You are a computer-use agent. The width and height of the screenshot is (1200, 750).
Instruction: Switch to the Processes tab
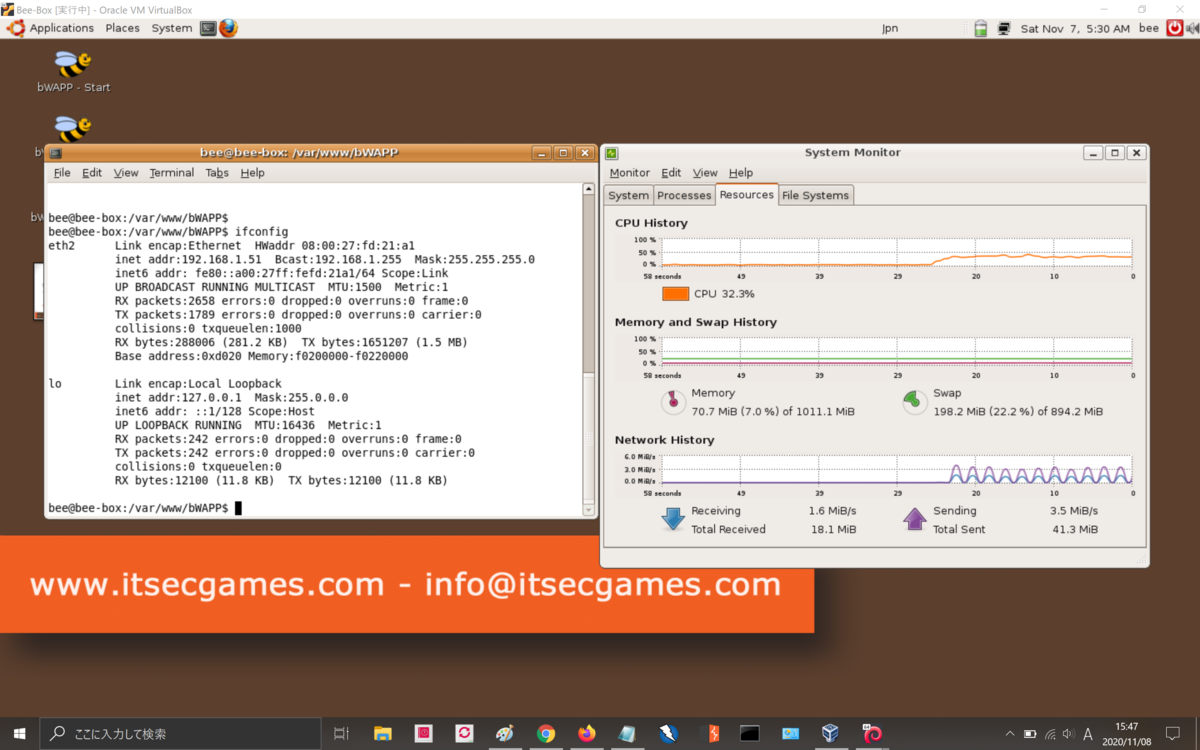pos(685,195)
